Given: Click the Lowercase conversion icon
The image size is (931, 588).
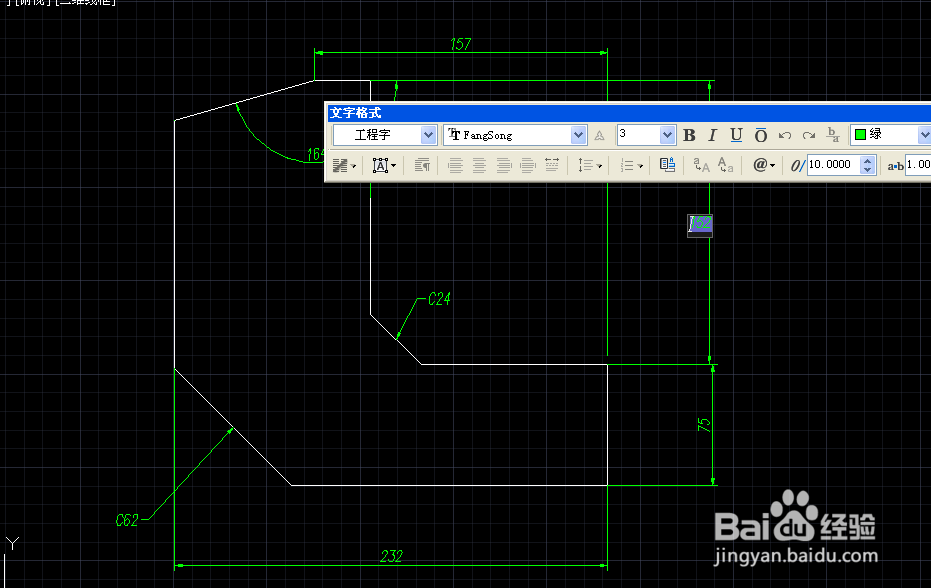Looking at the screenshot, I should point(726,165).
